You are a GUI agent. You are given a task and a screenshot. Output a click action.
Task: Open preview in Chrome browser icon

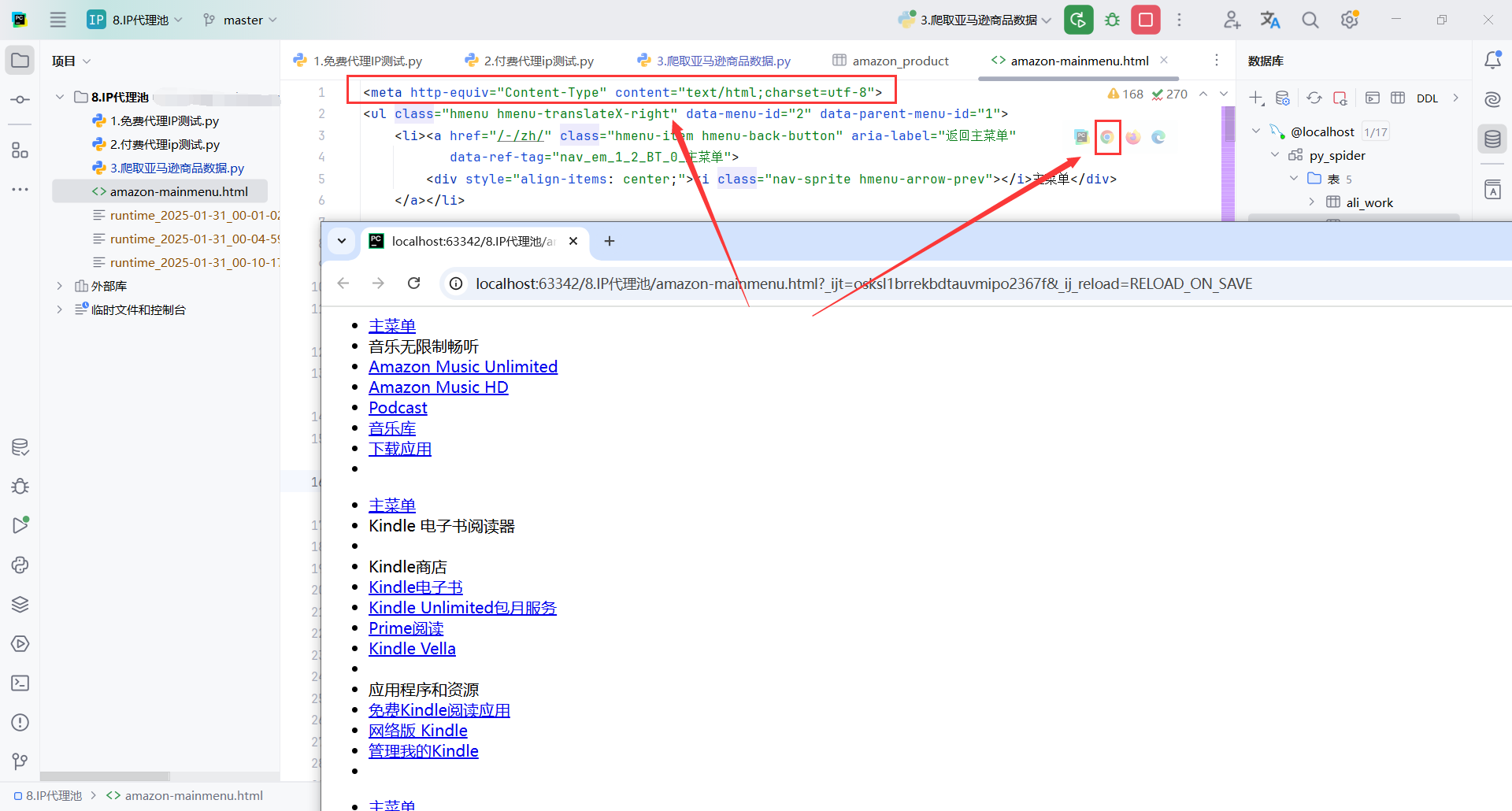click(1107, 137)
